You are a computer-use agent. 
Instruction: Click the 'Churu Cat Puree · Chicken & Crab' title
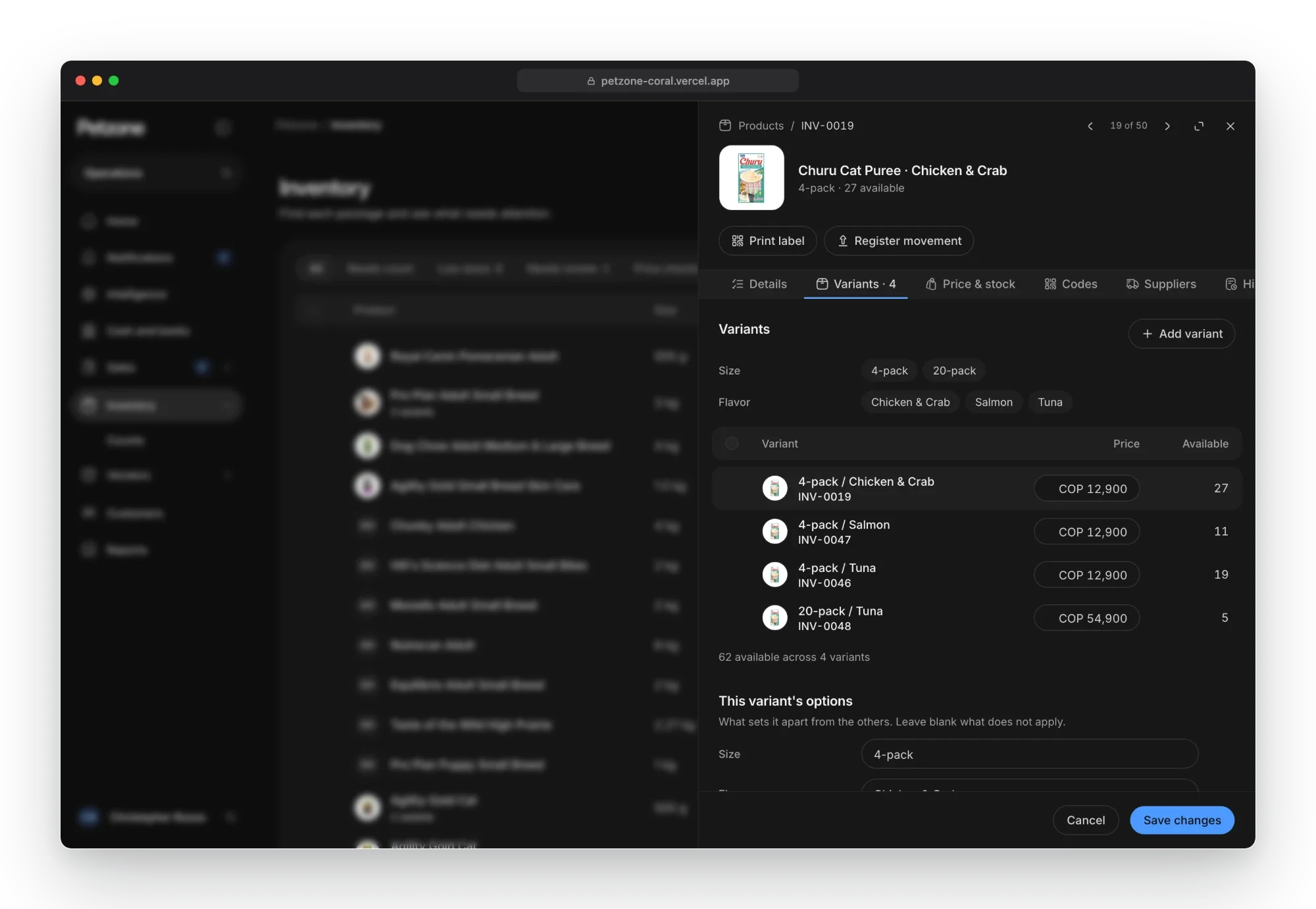(x=902, y=170)
